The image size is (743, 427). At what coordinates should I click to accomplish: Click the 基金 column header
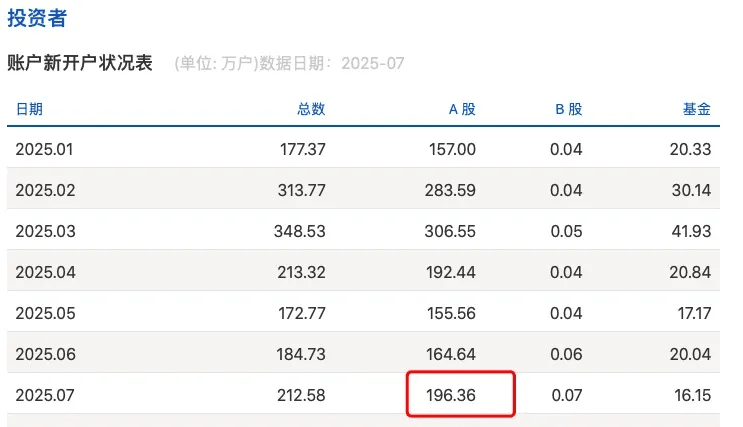697,109
